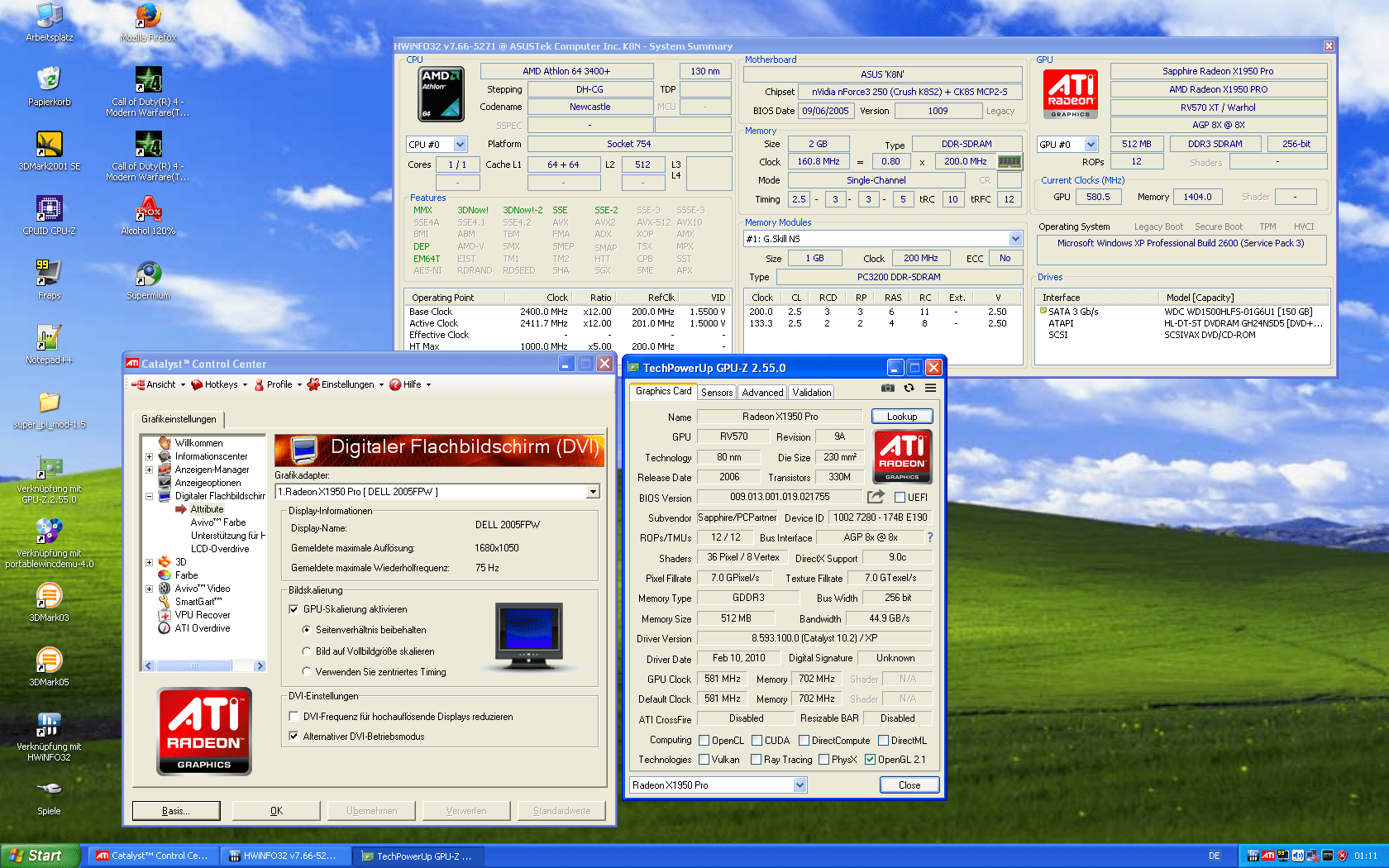1389x868 pixels.
Task: Launch Alcohol 120% desktop icon
Action: coord(148,215)
